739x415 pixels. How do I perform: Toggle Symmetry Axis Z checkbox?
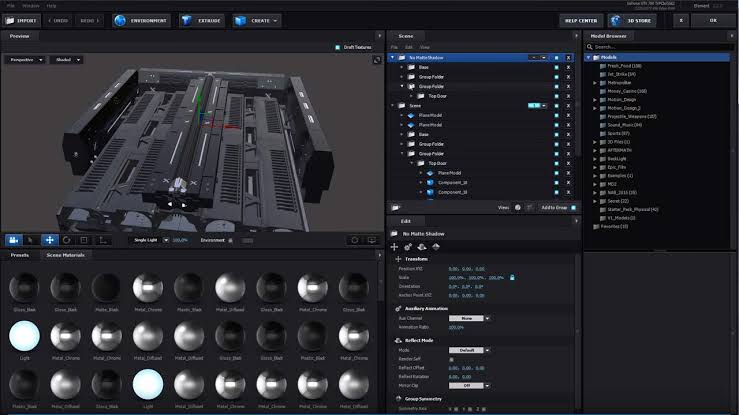pyautogui.click(x=484, y=409)
